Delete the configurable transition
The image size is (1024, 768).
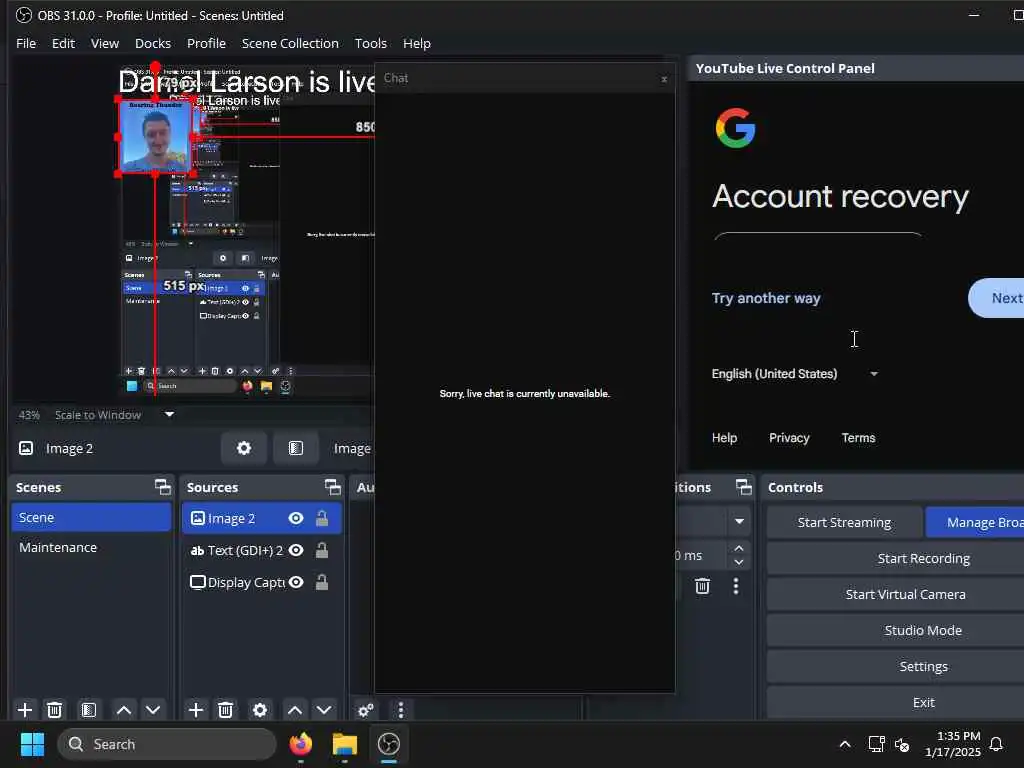(x=702, y=586)
